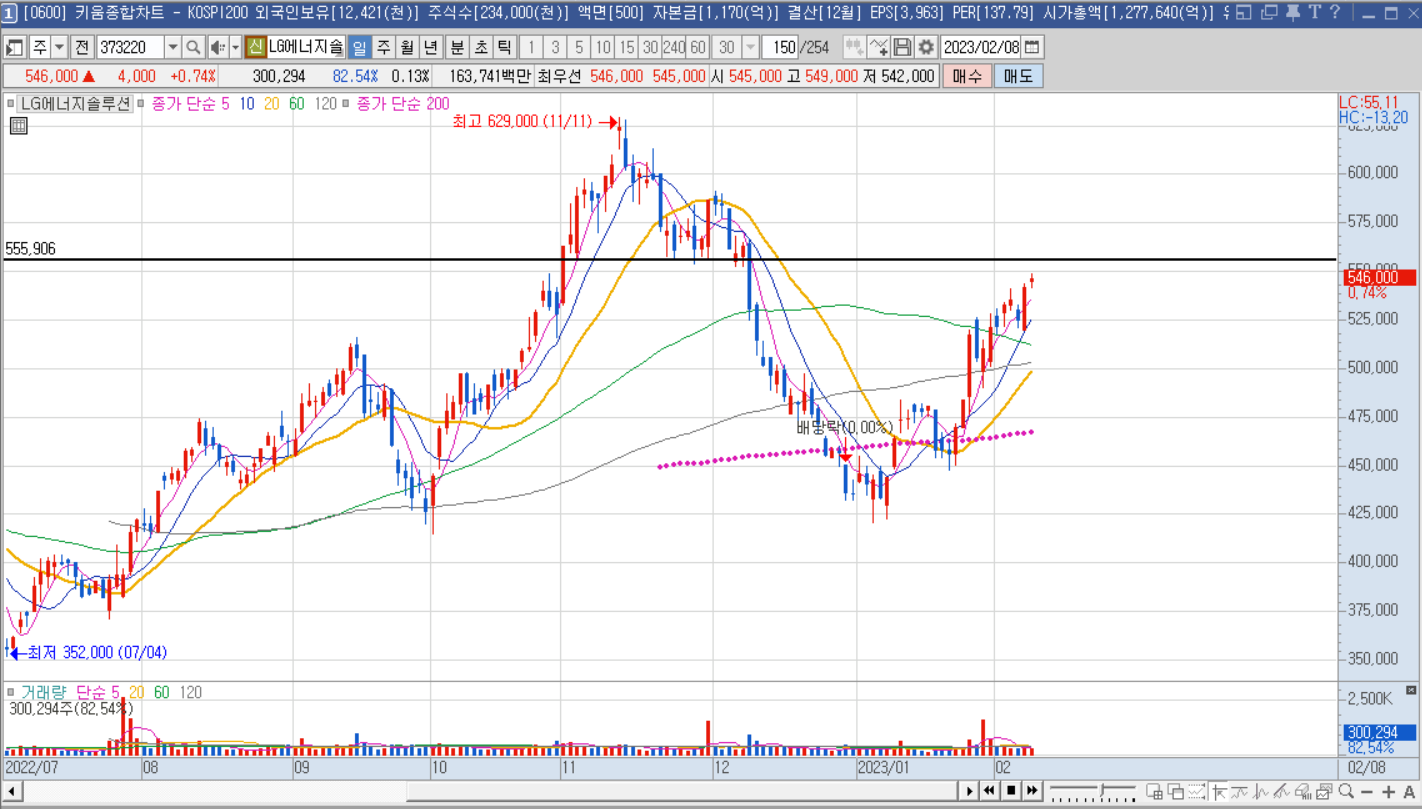
Task: Save the chart with the floppy disk icon
Action: [902, 47]
